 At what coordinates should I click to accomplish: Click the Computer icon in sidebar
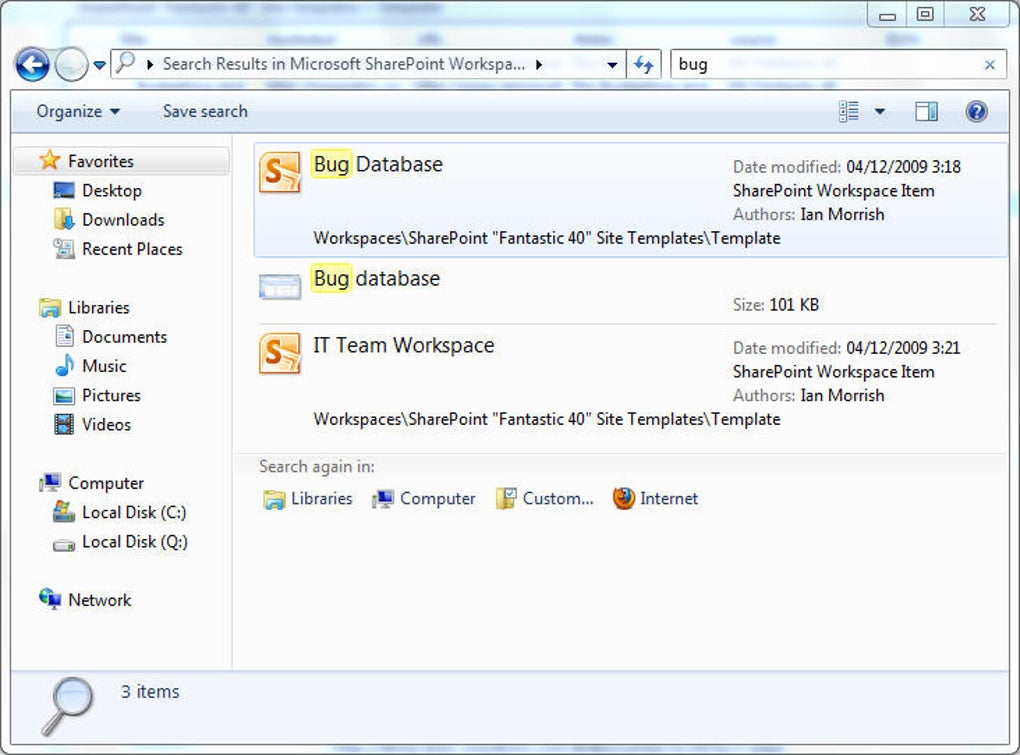(50, 482)
